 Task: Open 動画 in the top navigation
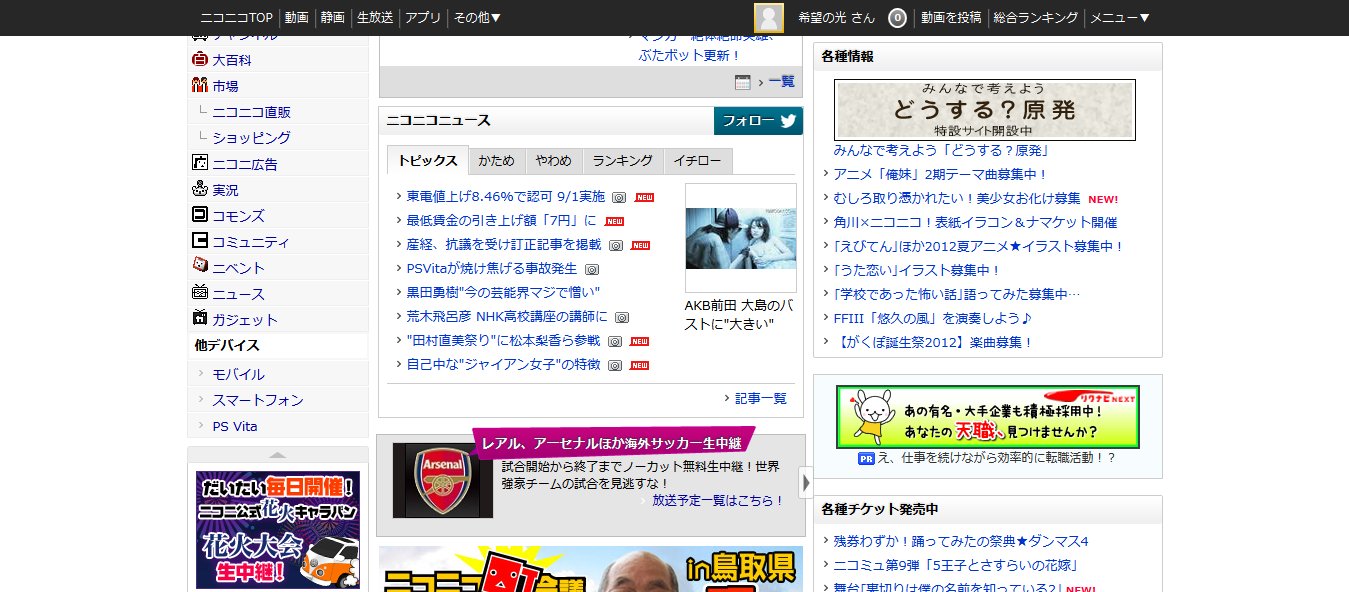click(x=296, y=18)
